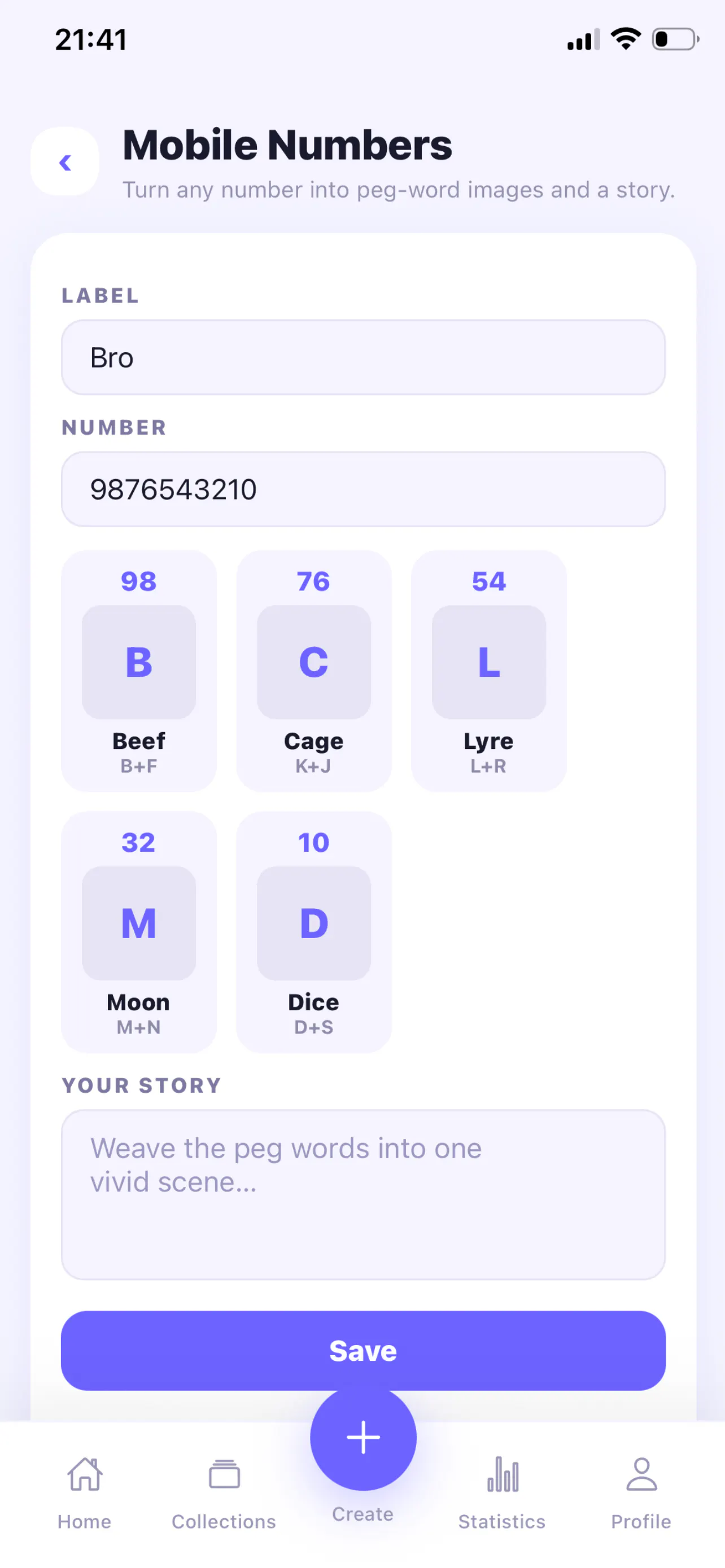
Task: Select the D tile for Dice
Action: click(314, 923)
